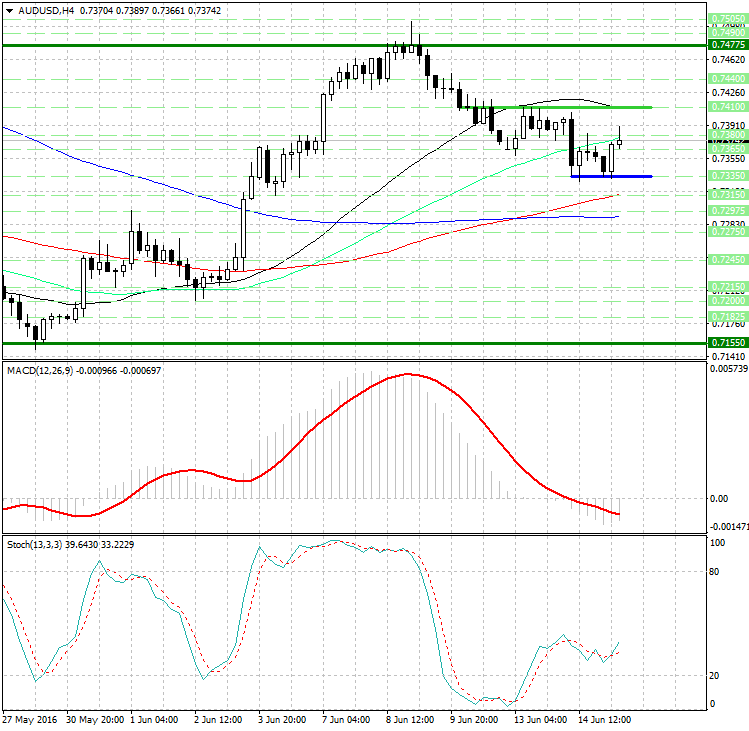Select the Stoch(13,3,3) indicator label
This screenshot has width=749, height=731.
[36, 545]
